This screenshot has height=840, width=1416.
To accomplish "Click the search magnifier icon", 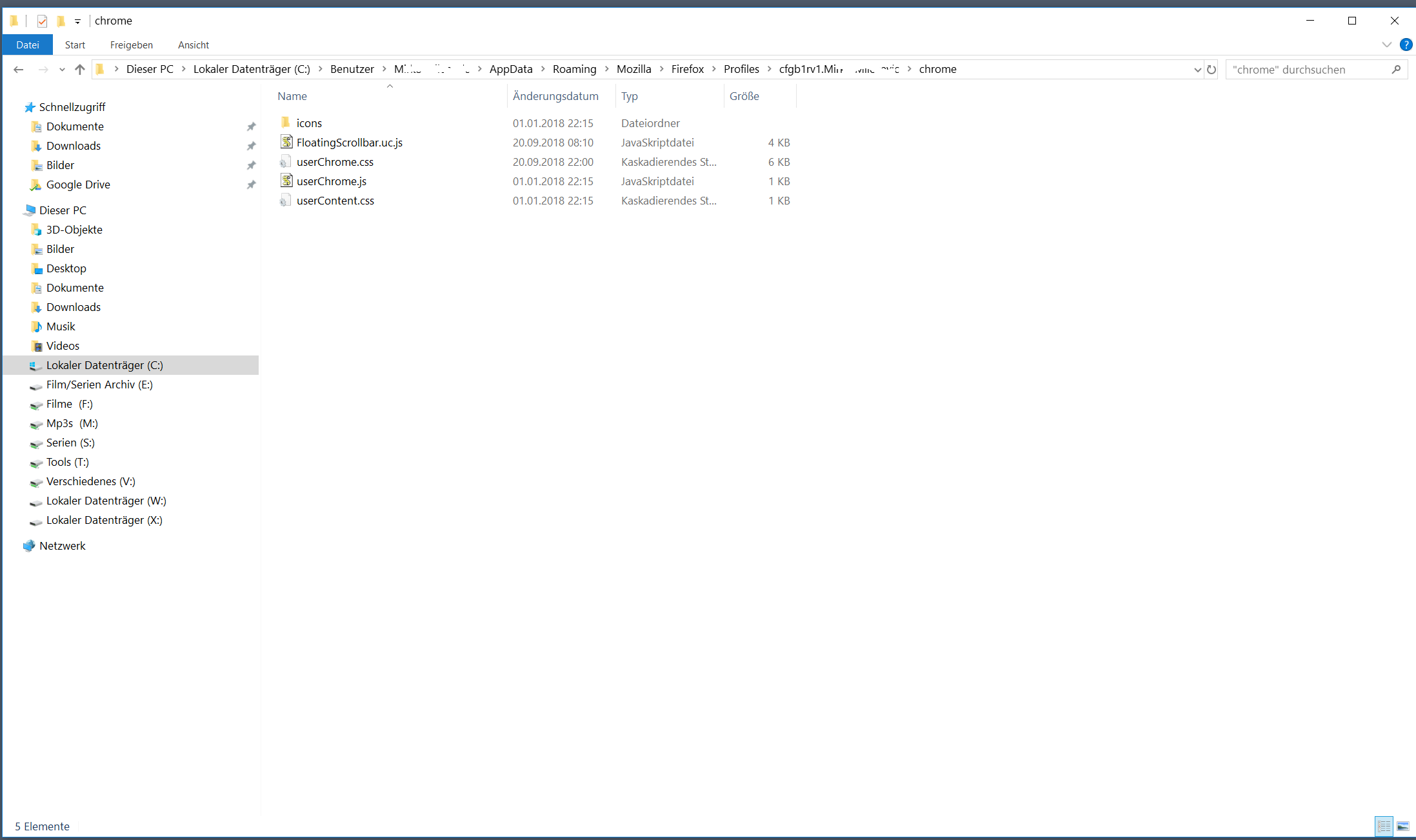I will [x=1396, y=70].
